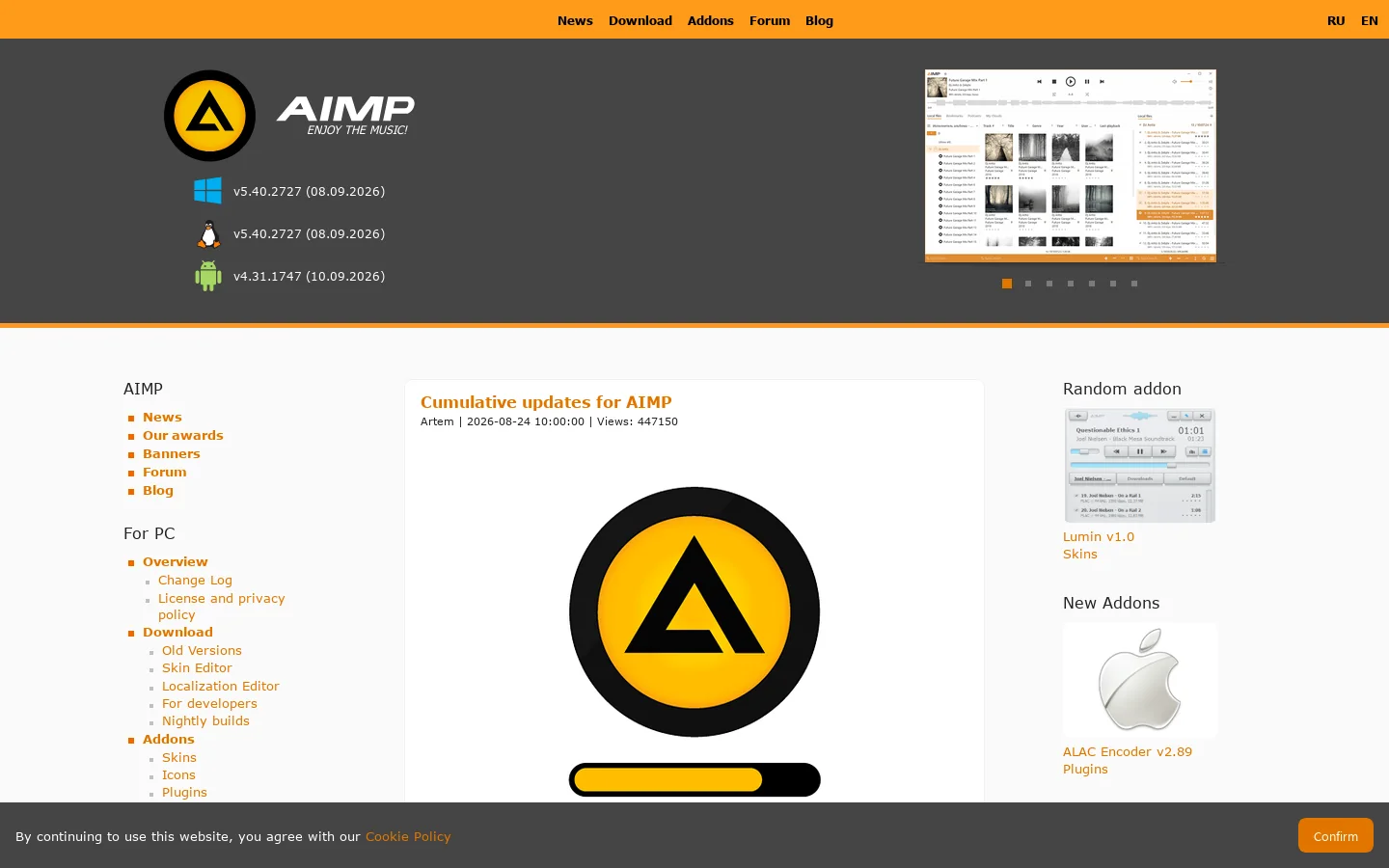Select the third slideshow dot
The width and height of the screenshot is (1389, 868).
pos(1049,284)
